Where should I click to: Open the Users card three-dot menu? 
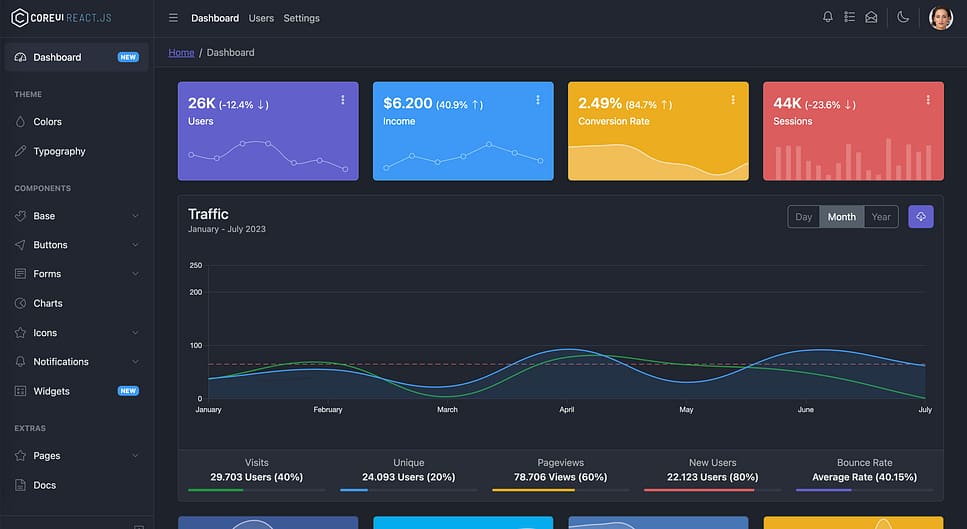coord(343,100)
